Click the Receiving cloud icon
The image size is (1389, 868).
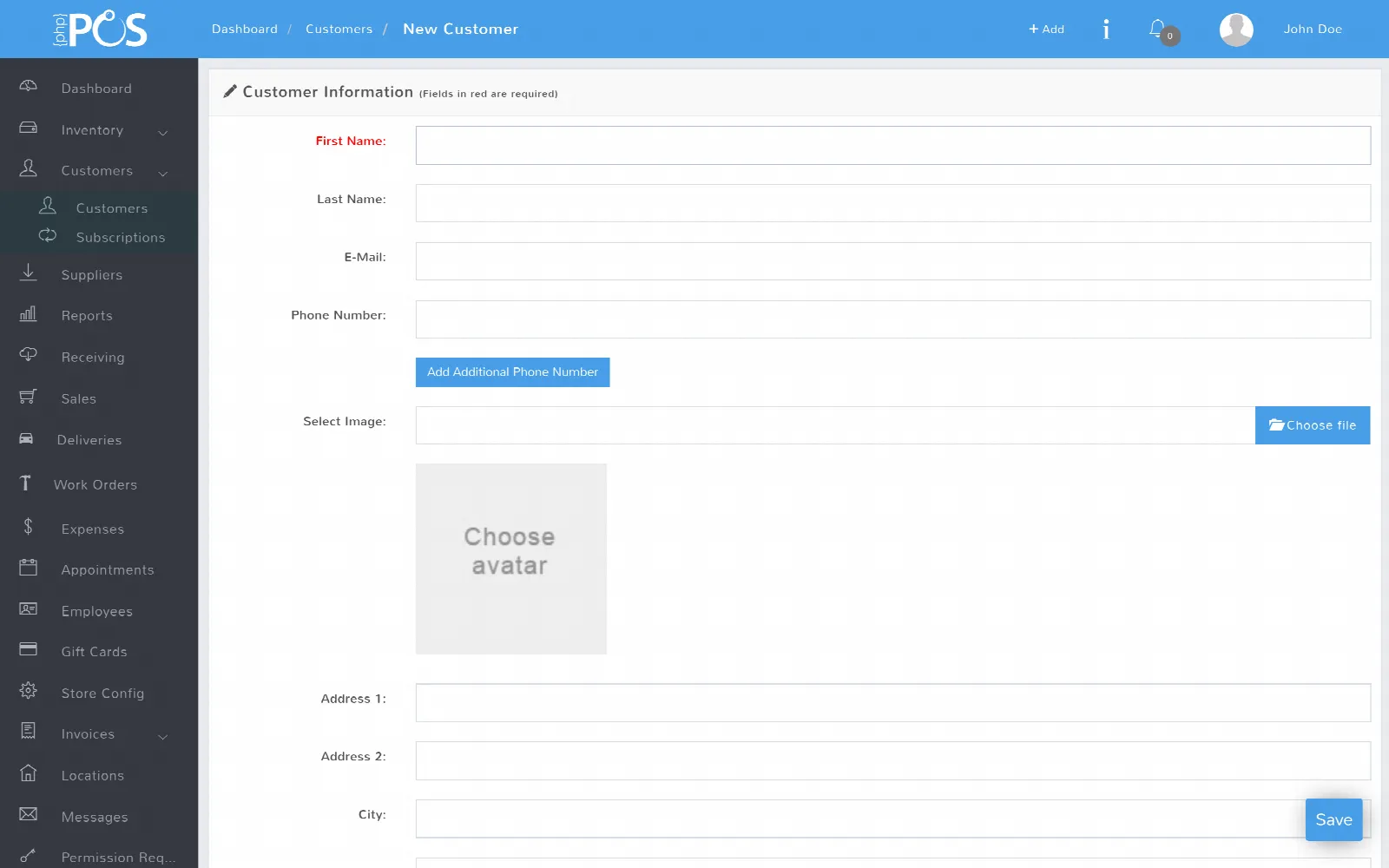pos(28,354)
